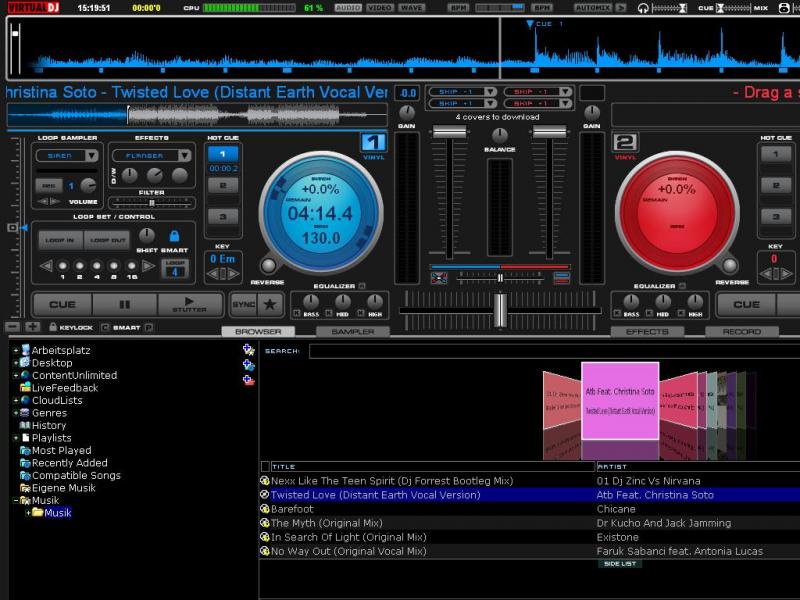Click the deck 2 Vinyl mode icon
This screenshot has height=600, width=800.
[625, 142]
